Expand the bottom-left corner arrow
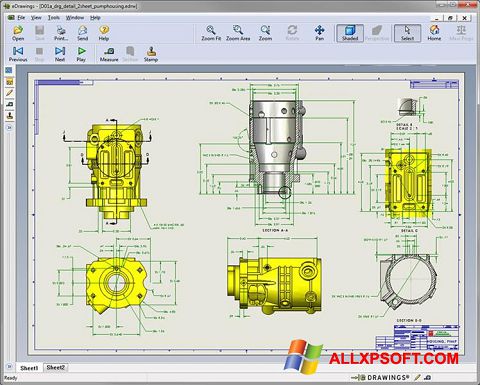This screenshot has height=385, width=480. pos(9,366)
